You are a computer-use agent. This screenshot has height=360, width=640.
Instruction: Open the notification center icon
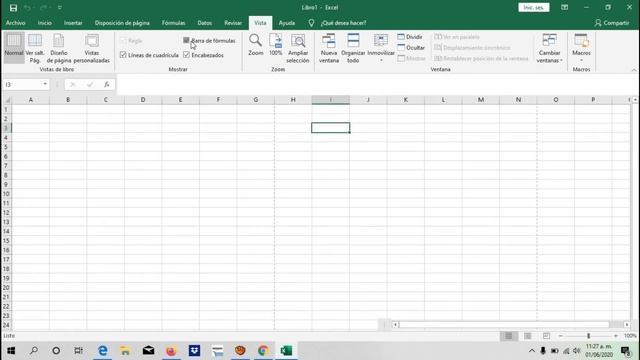tap(625, 351)
